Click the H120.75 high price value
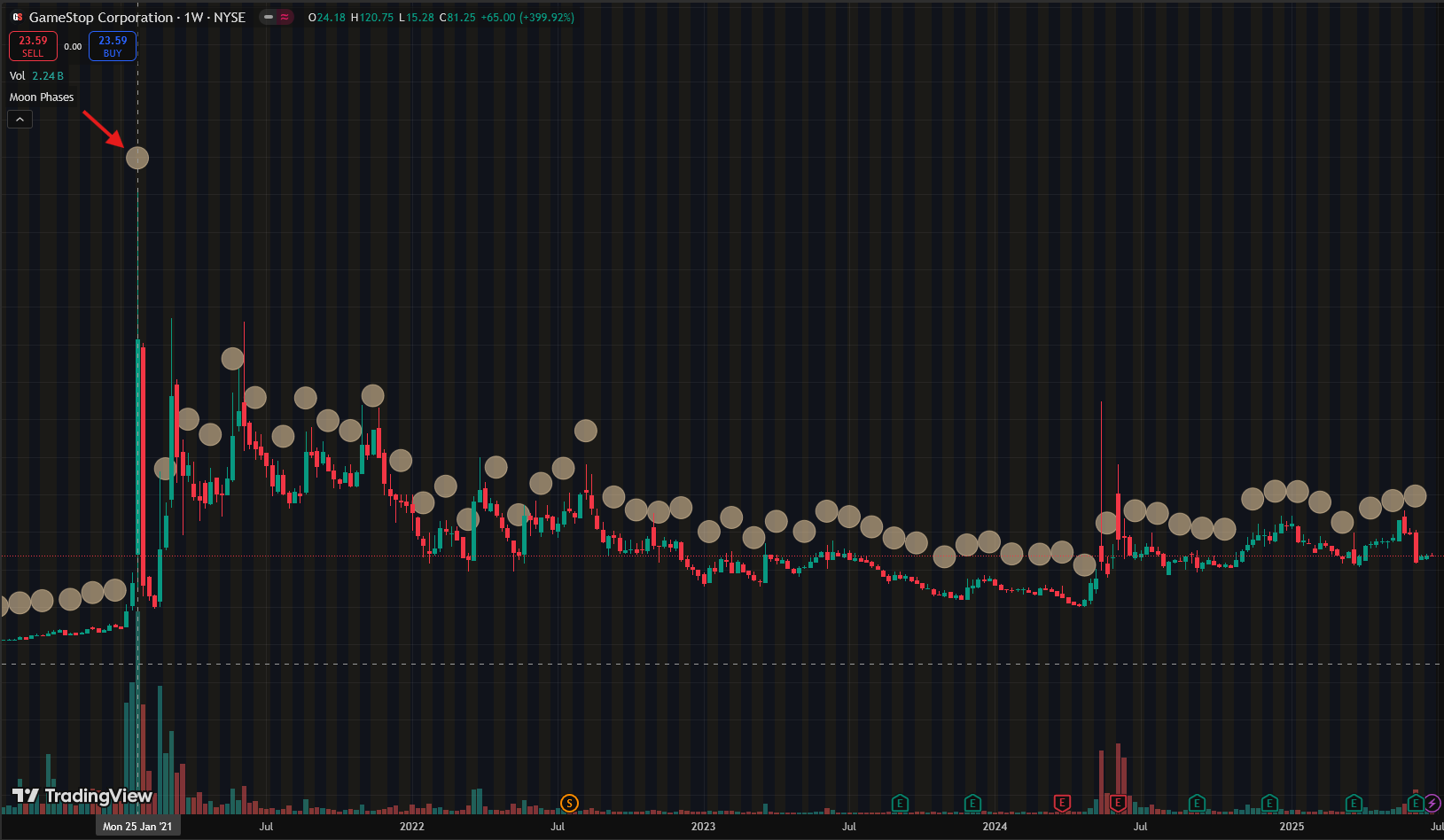This screenshot has width=1444, height=840. pyautogui.click(x=372, y=18)
